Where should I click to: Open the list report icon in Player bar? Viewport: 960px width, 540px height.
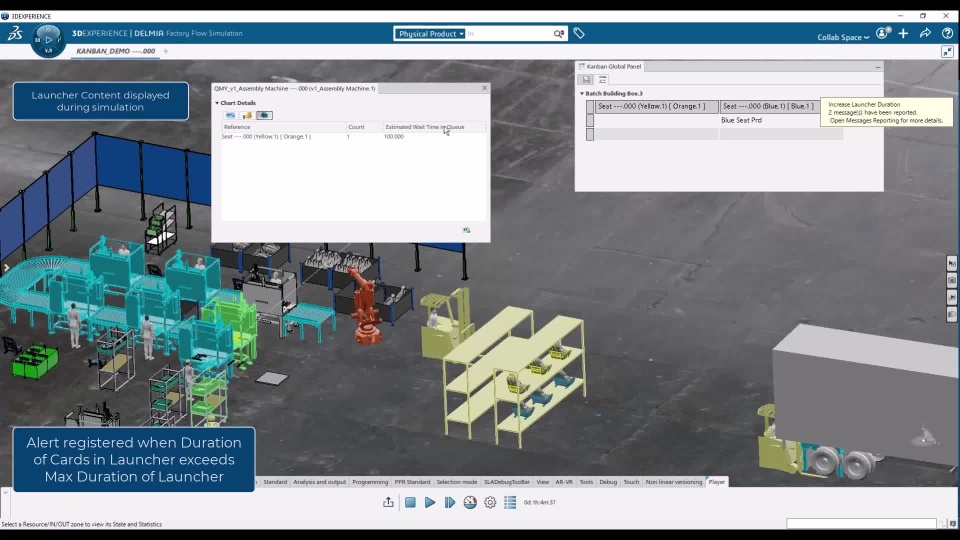click(510, 502)
